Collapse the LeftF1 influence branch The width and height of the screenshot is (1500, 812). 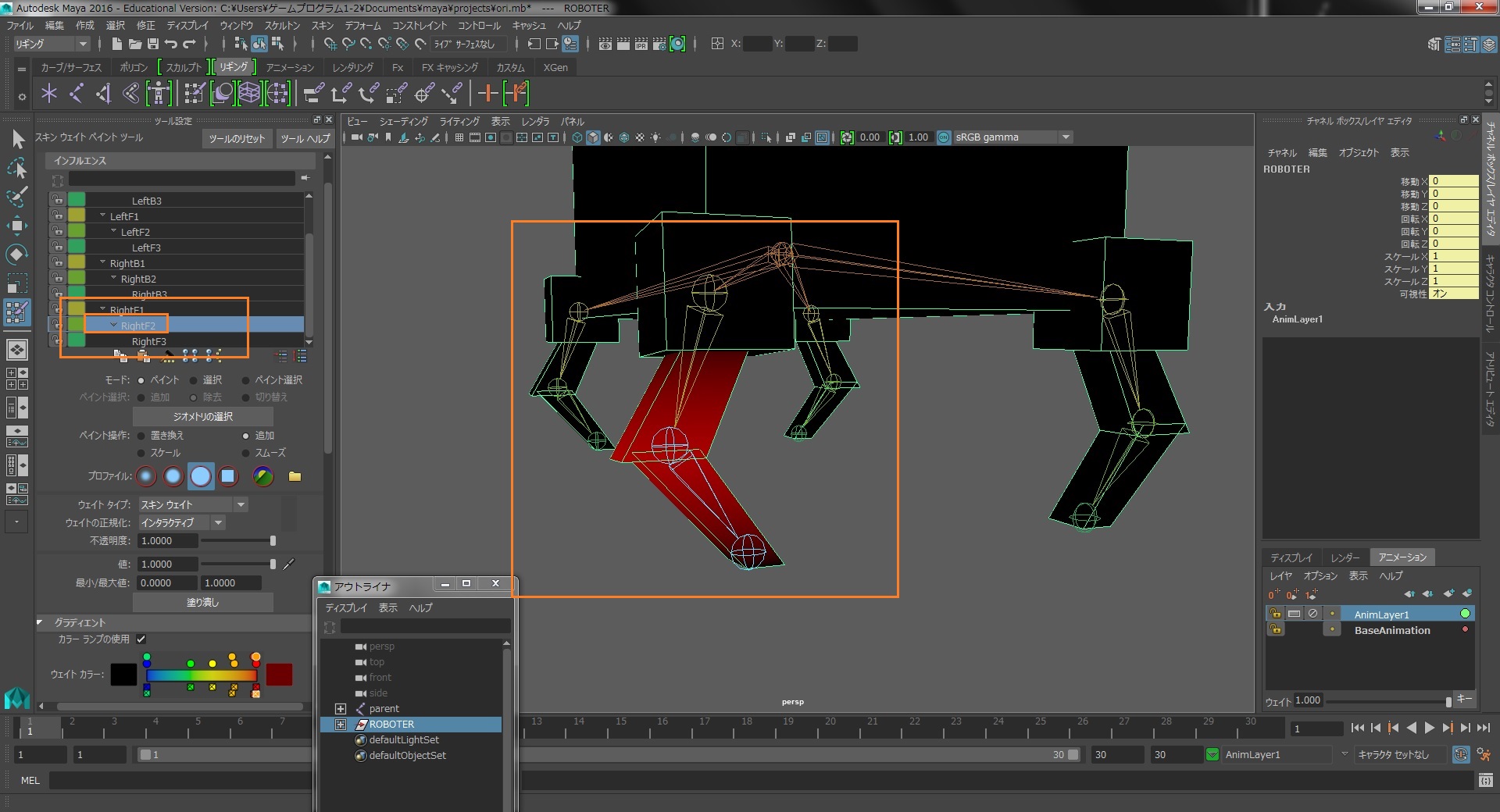coord(102,215)
